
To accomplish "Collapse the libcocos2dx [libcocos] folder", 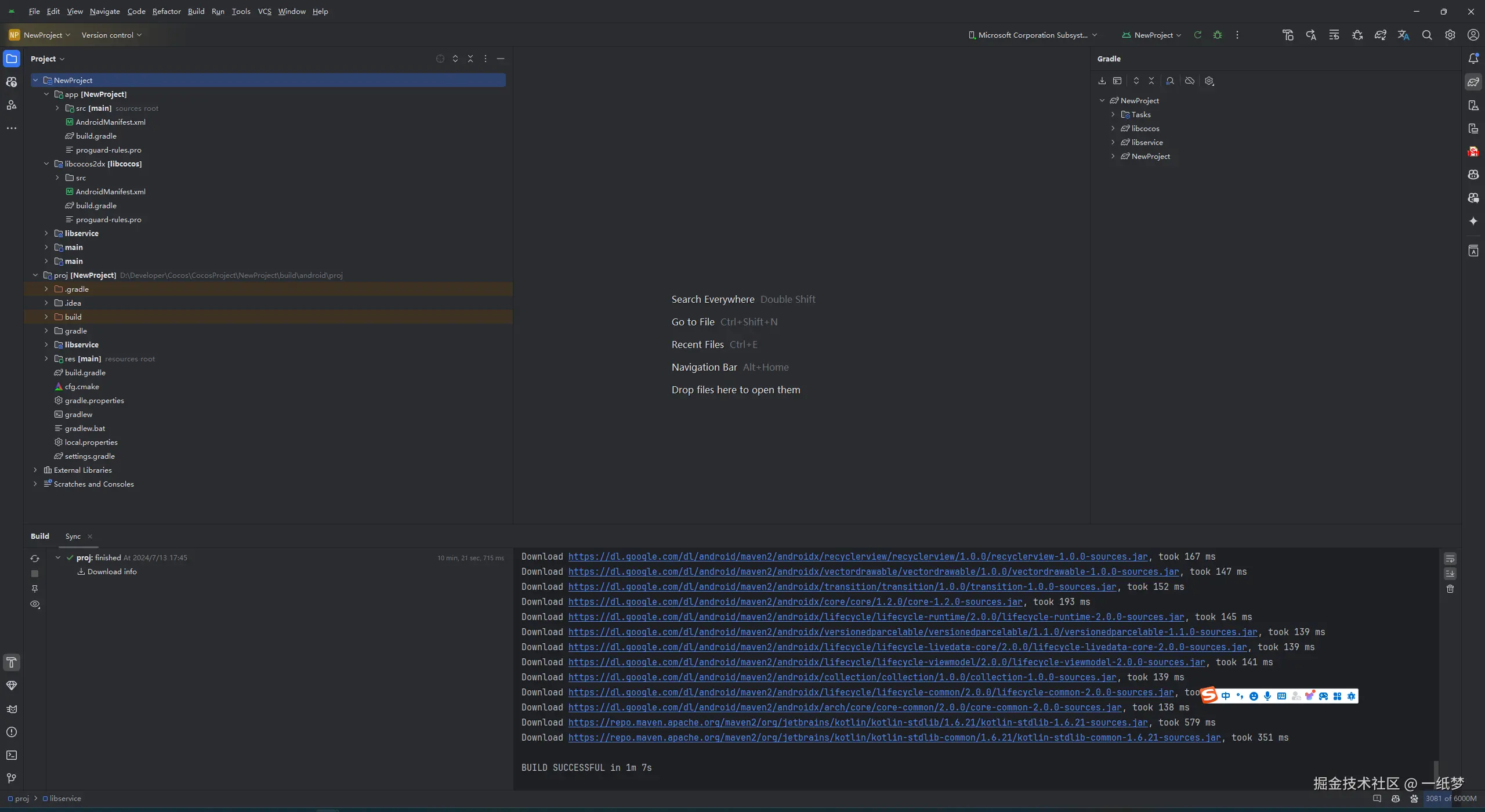I will [46, 164].
